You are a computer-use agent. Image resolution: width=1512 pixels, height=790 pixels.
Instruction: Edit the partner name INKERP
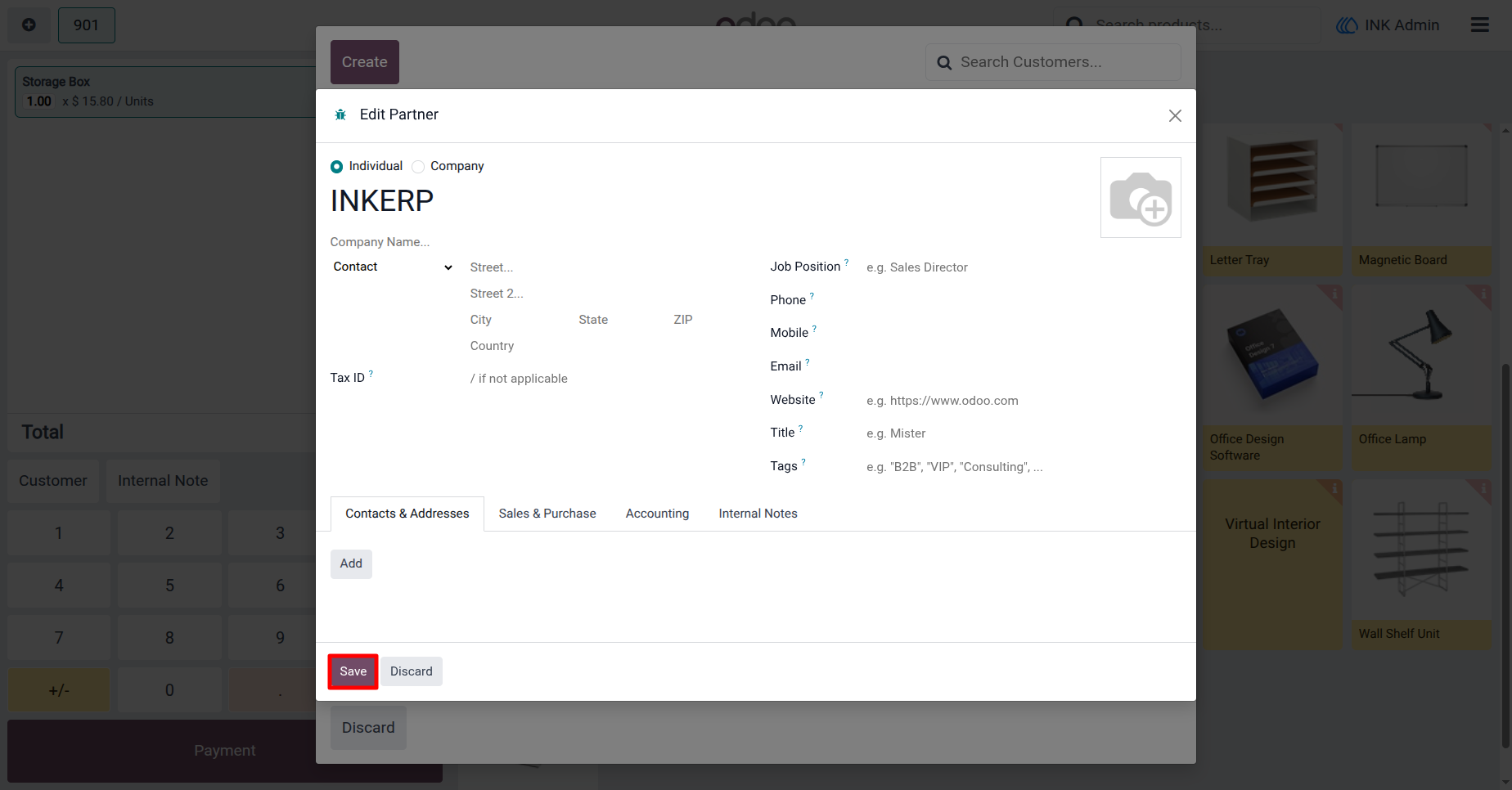click(x=382, y=201)
